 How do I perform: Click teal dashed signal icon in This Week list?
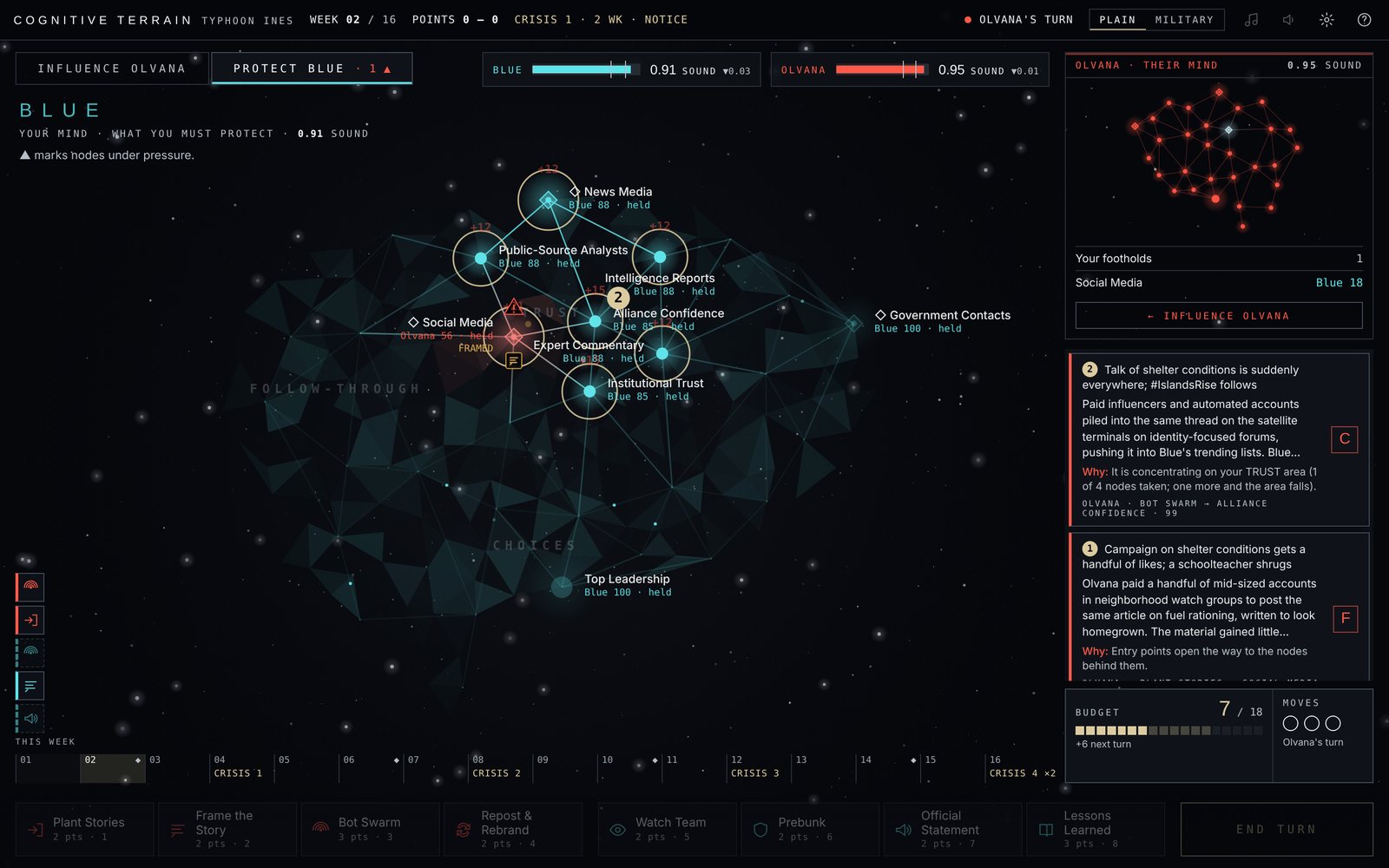click(x=30, y=653)
